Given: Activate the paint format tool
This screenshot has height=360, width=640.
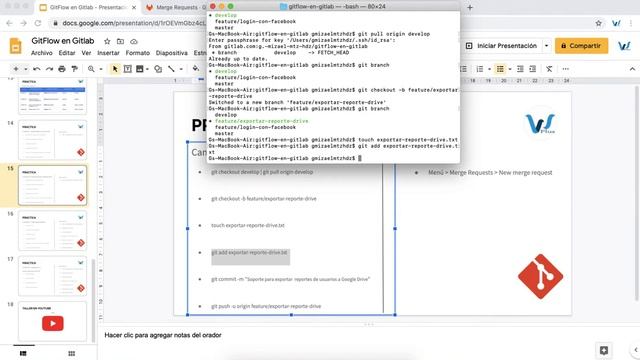Looking at the screenshot, I should (x=74, y=69).
